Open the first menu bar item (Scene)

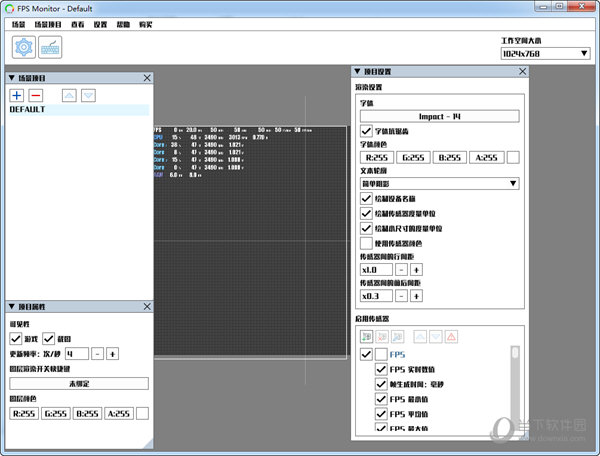(x=18, y=24)
